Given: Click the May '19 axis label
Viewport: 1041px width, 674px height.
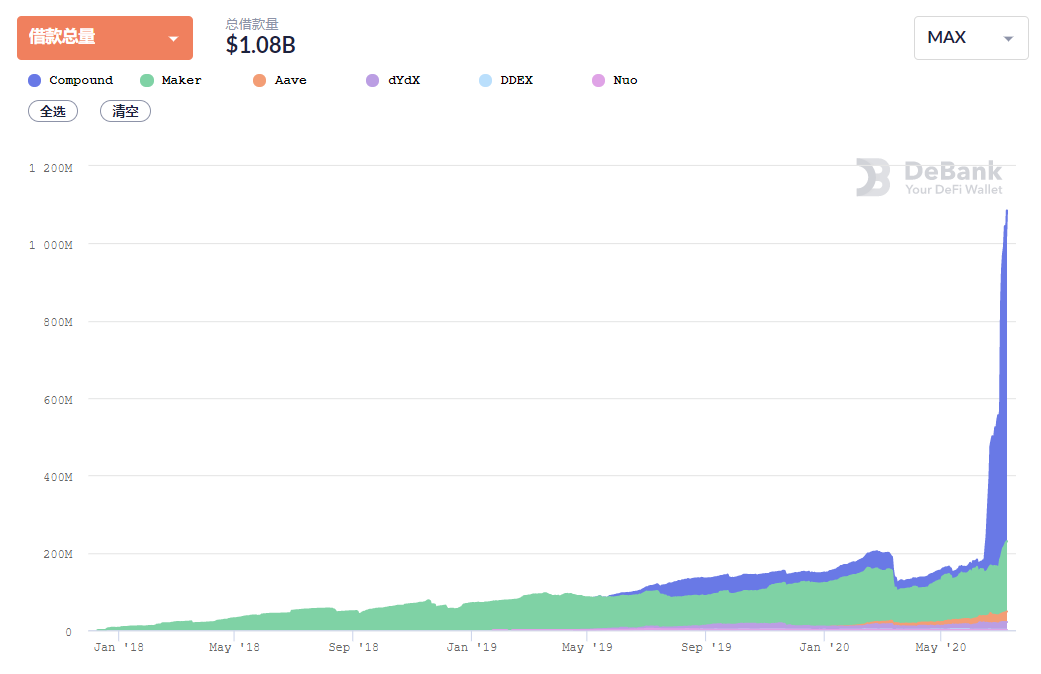Looking at the screenshot, I should click(x=587, y=647).
